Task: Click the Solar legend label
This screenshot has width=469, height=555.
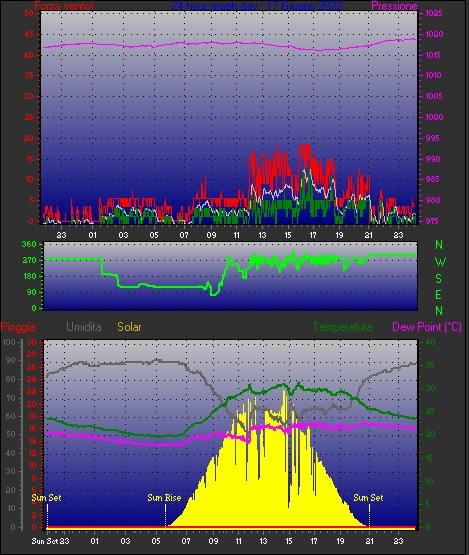Action: pyautogui.click(x=129, y=327)
